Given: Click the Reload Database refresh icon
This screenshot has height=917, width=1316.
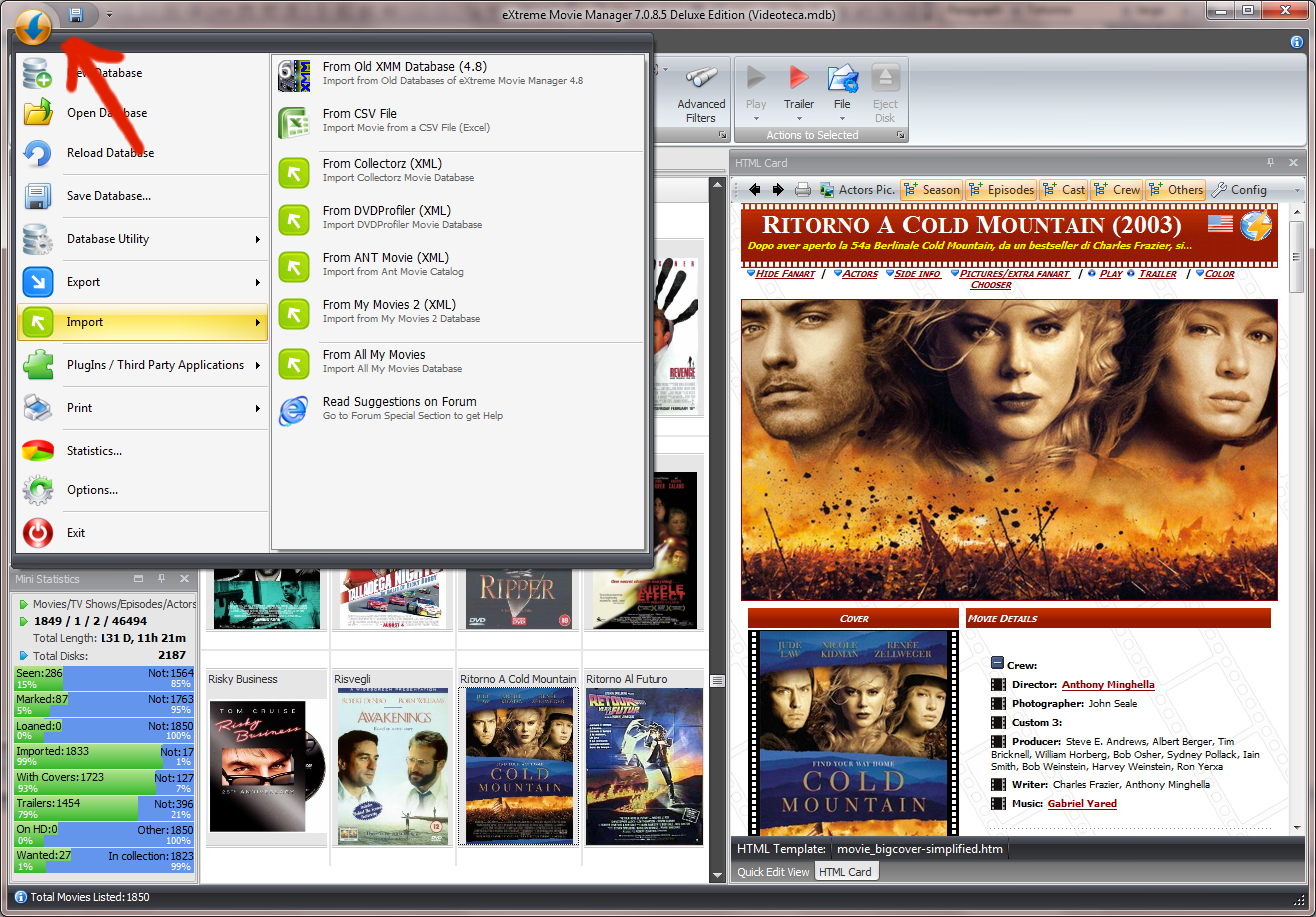Looking at the screenshot, I should (x=38, y=153).
